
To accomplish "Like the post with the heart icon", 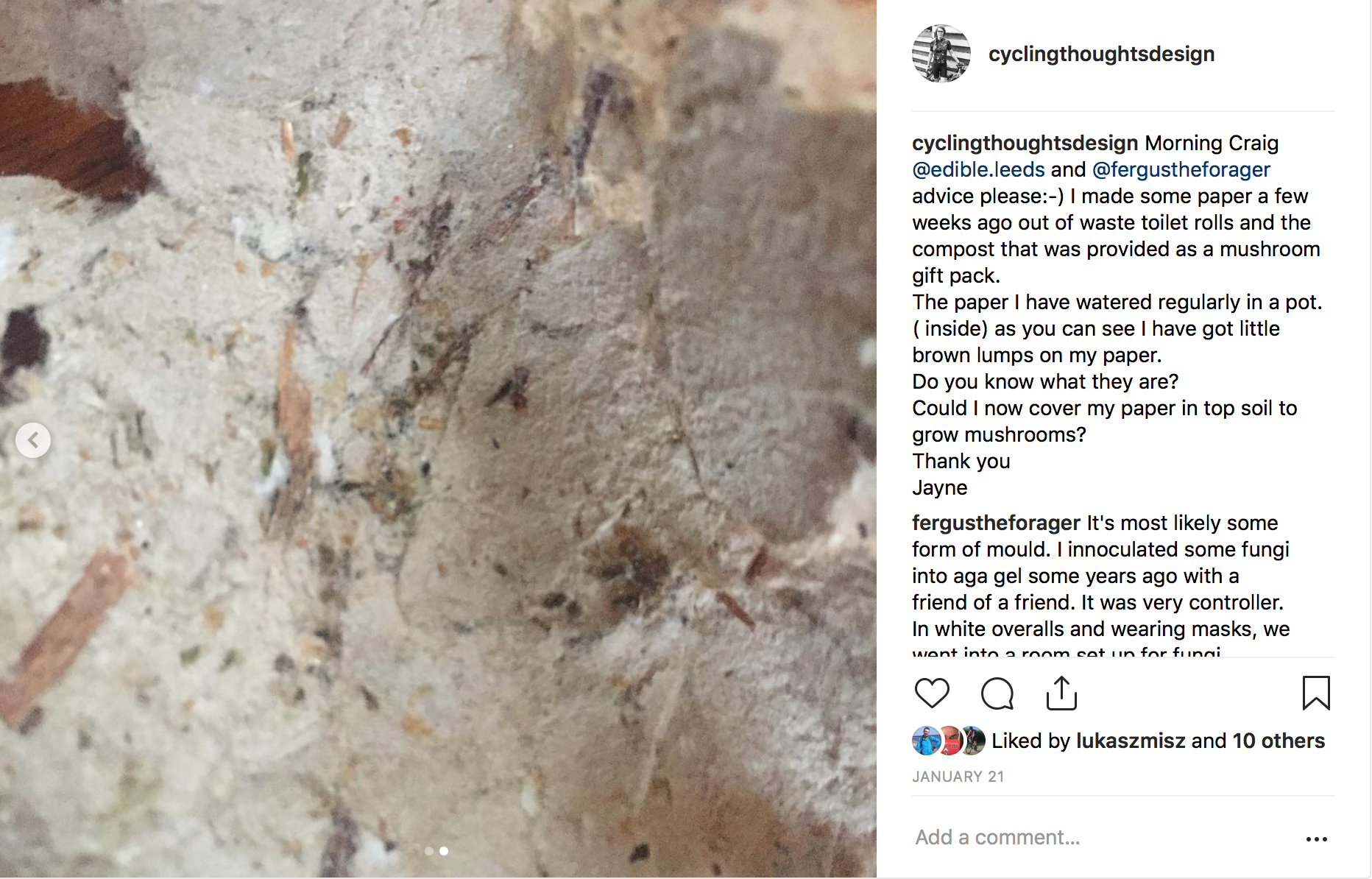I will pyautogui.click(x=932, y=693).
